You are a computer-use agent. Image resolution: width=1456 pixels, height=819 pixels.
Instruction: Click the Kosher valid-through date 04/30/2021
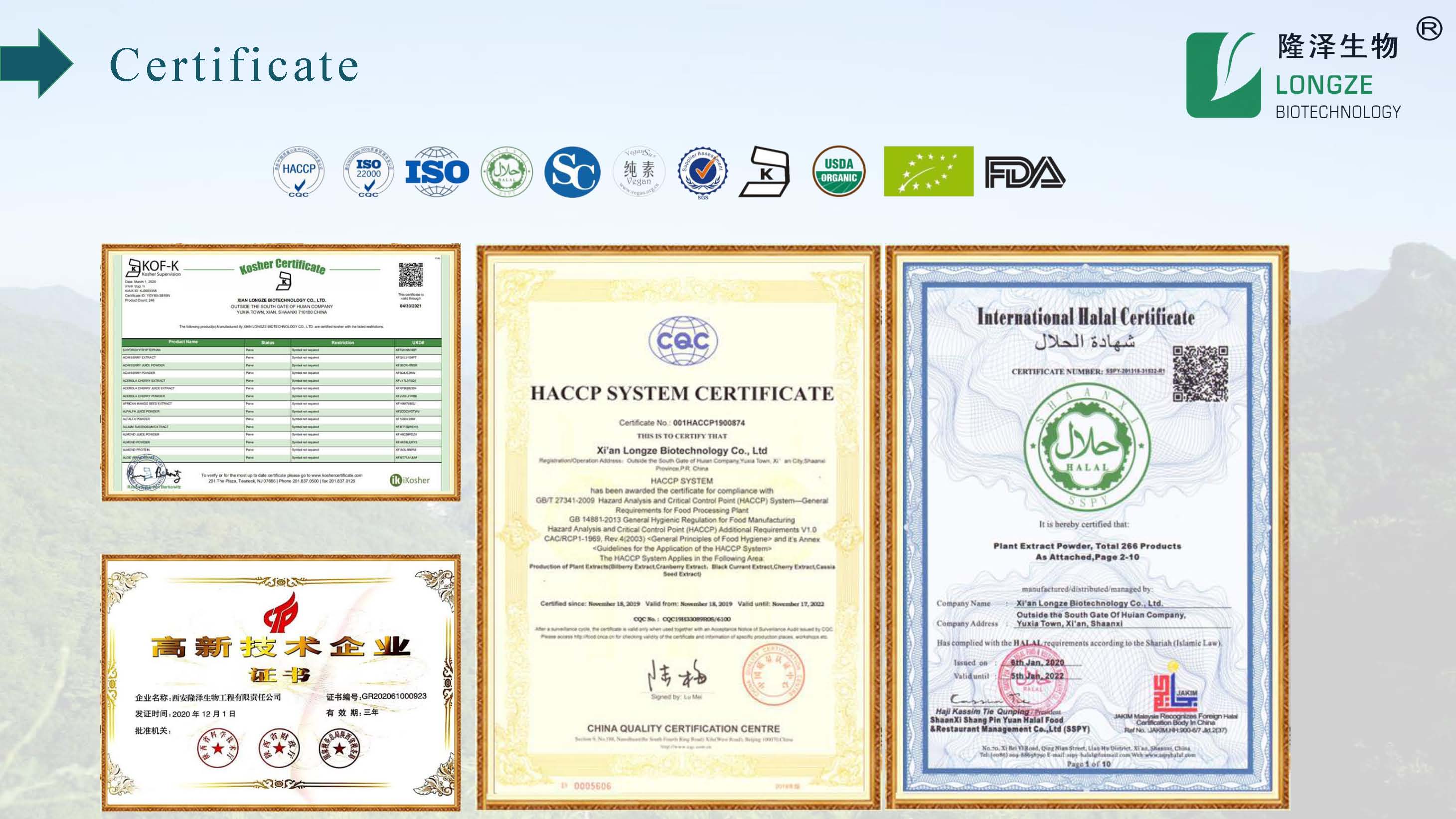410,306
